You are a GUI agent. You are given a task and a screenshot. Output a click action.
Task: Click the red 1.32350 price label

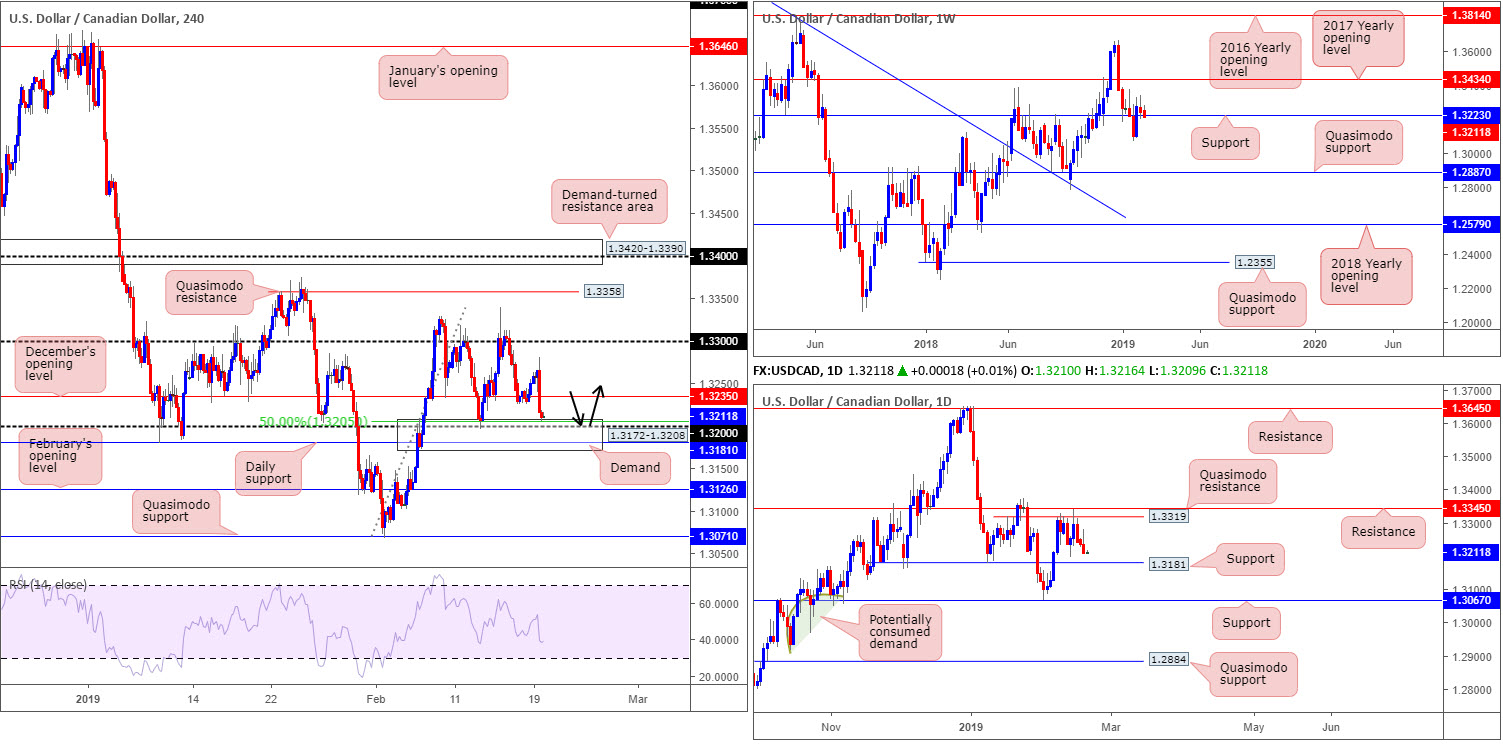[x=717, y=396]
